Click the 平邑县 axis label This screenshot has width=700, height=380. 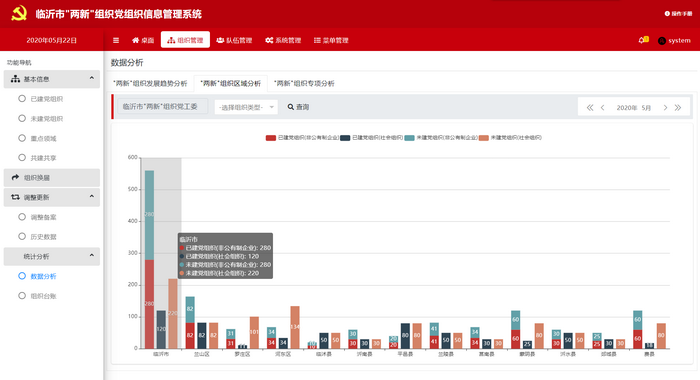tap(405, 354)
